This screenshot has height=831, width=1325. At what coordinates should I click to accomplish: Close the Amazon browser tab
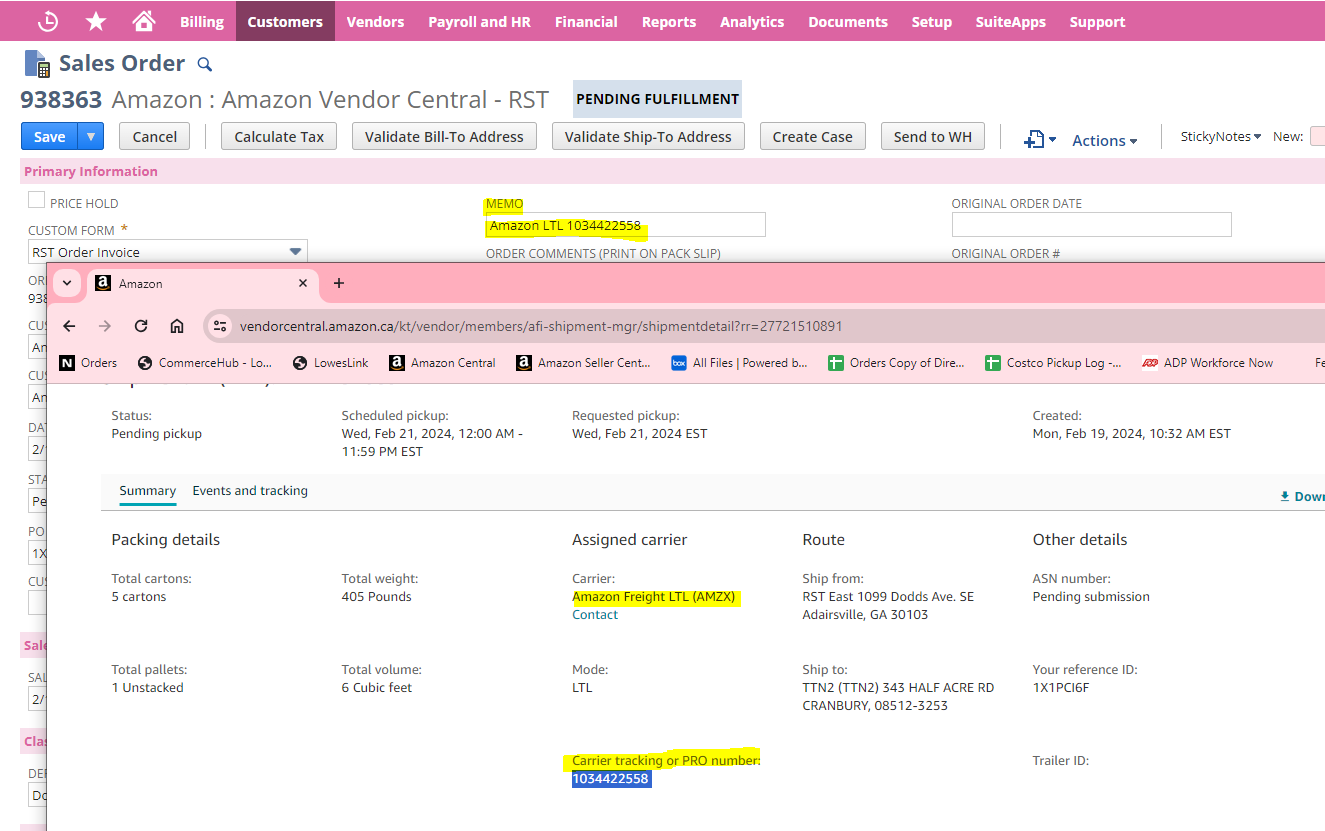(303, 283)
